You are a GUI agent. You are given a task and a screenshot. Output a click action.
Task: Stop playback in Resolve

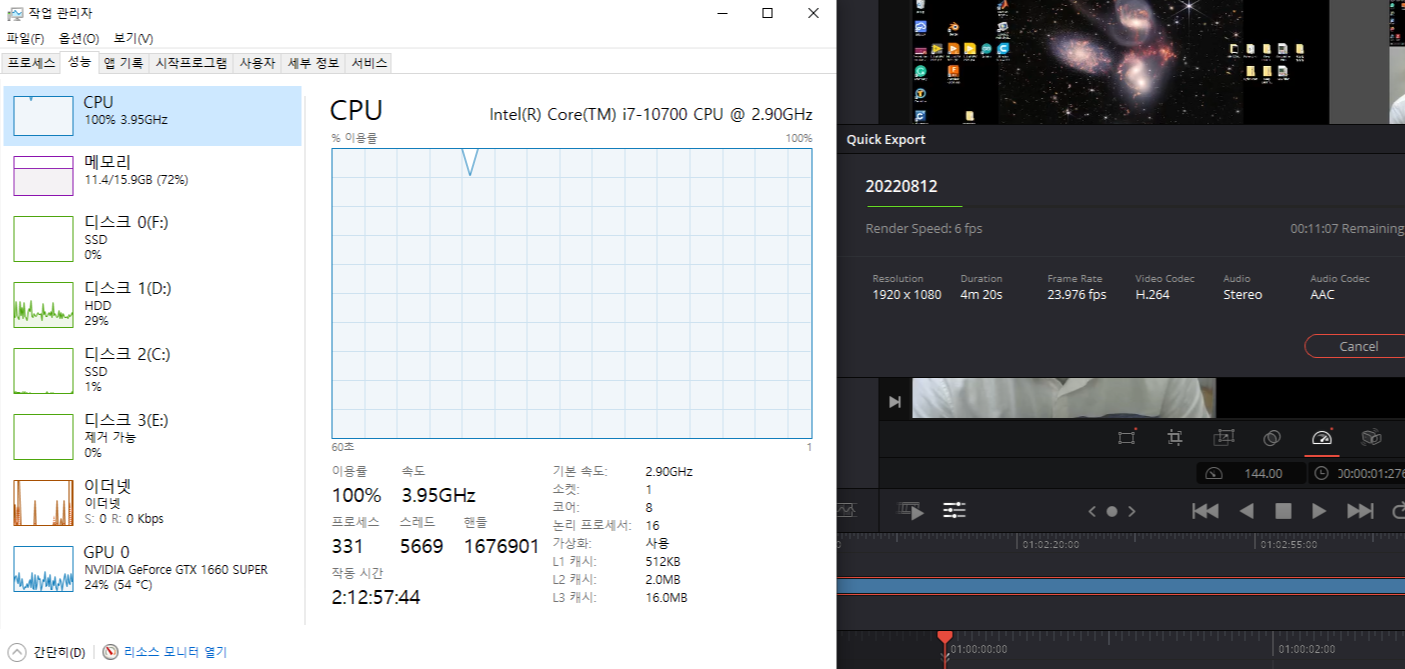(1283, 511)
